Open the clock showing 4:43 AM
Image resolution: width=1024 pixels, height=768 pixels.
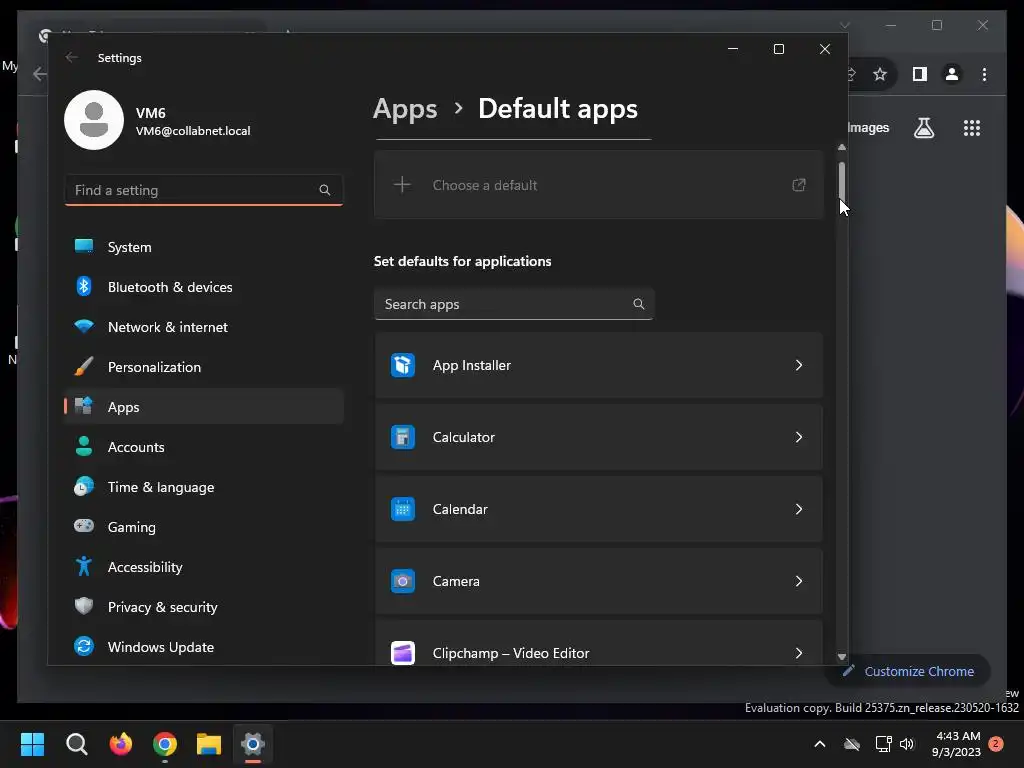click(957, 744)
